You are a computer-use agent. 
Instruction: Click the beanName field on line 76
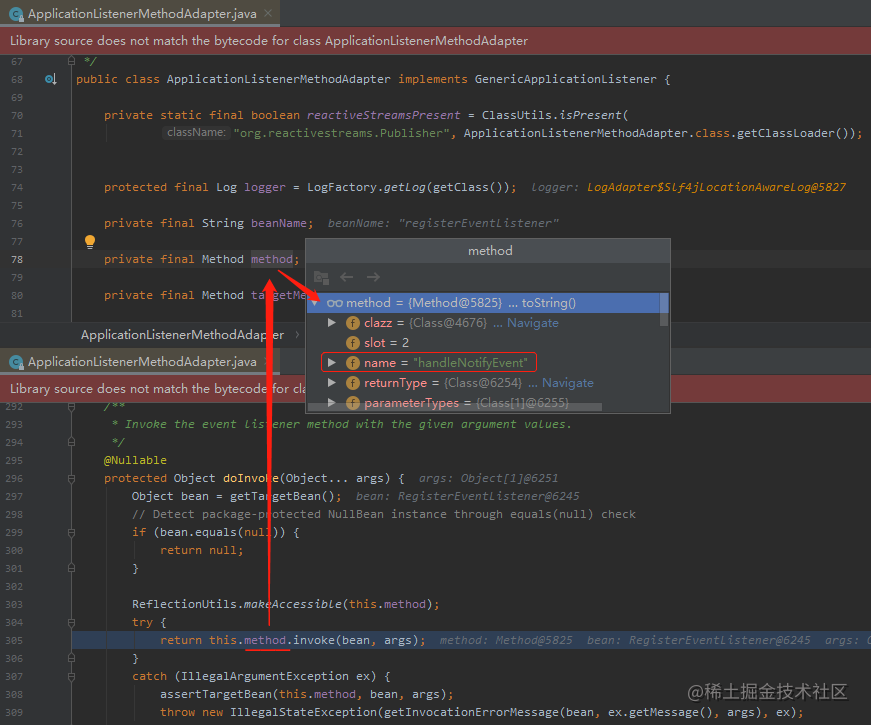pos(278,223)
